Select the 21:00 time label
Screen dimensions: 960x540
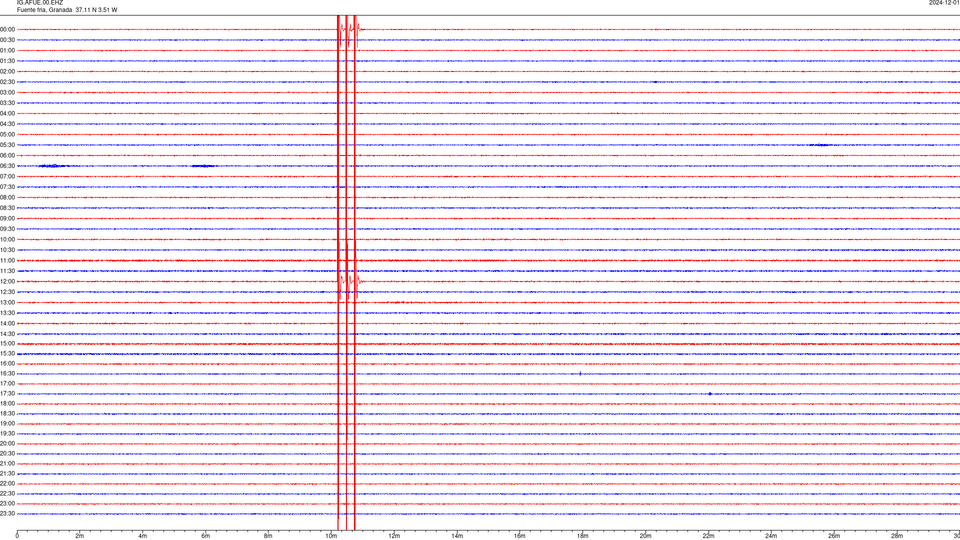7,463
